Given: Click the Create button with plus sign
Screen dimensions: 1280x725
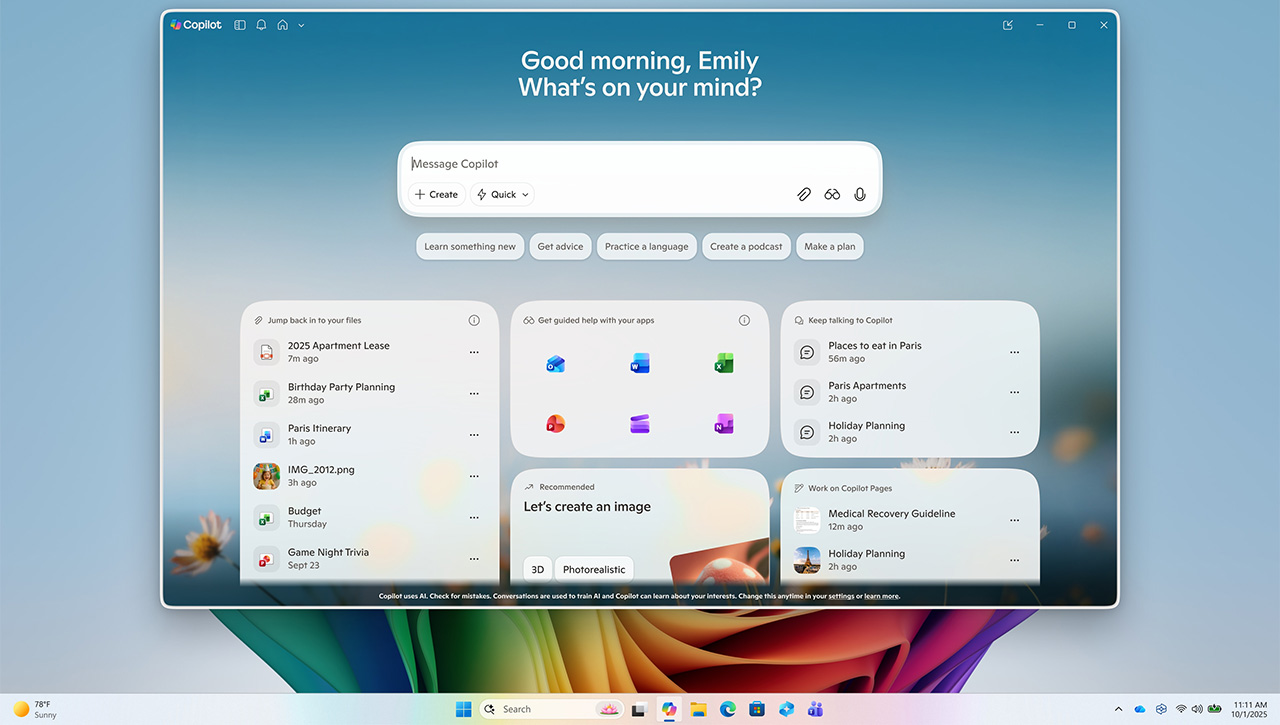Looking at the screenshot, I should 436,194.
